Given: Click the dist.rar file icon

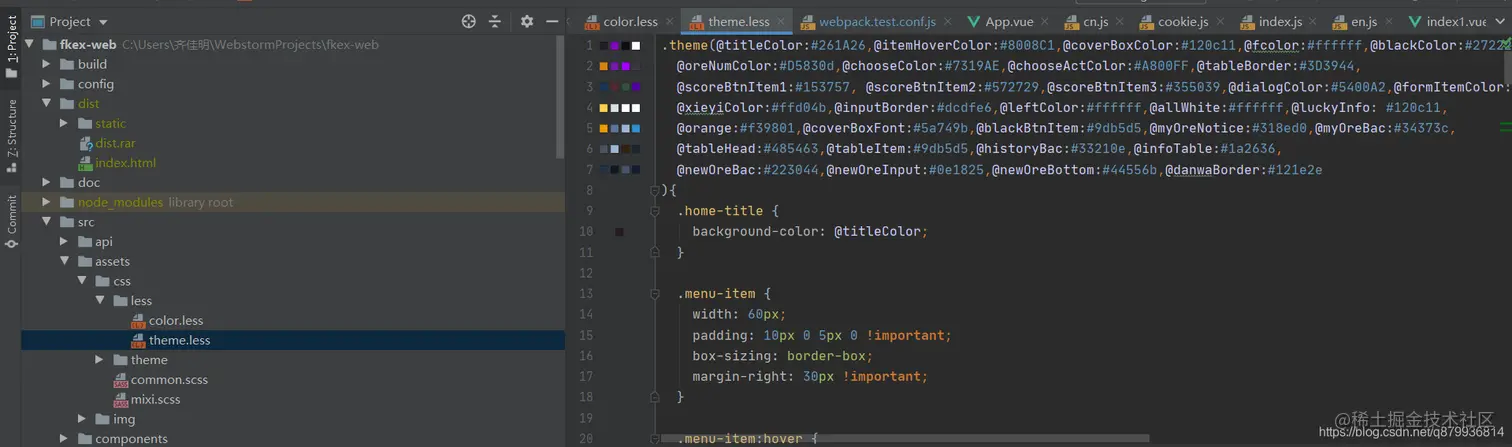Looking at the screenshot, I should click(86, 143).
